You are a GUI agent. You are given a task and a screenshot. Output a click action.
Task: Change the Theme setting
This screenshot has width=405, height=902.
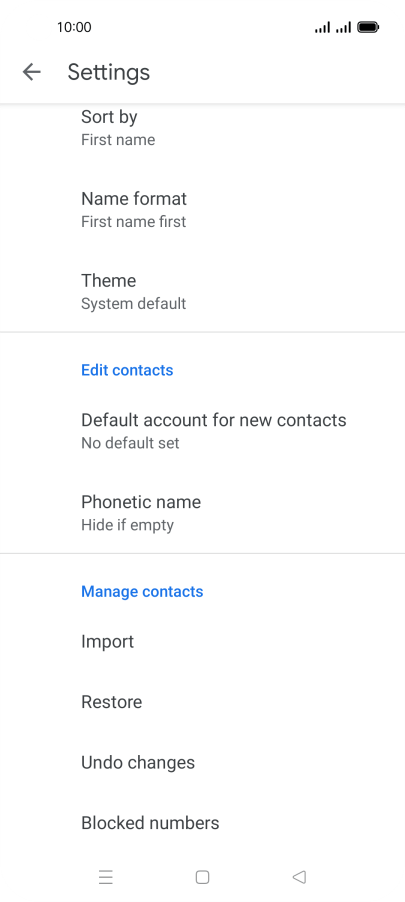coord(202,291)
